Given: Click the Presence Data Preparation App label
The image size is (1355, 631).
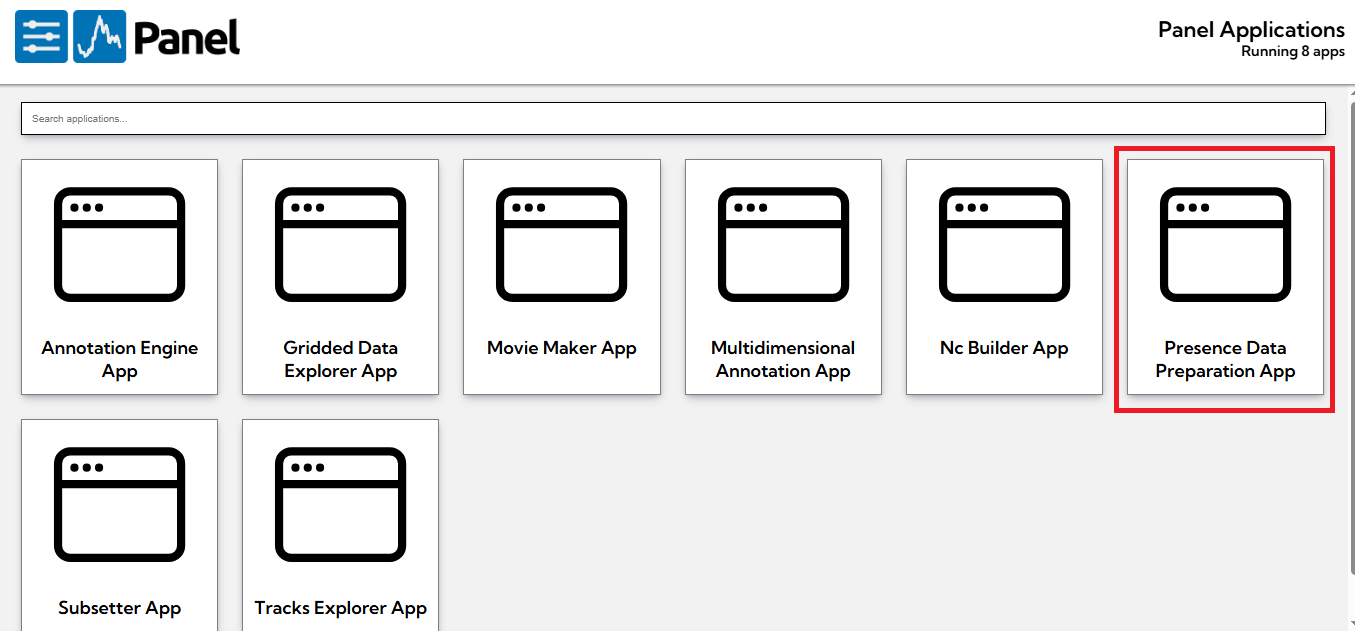Looking at the screenshot, I should 1225,359.
